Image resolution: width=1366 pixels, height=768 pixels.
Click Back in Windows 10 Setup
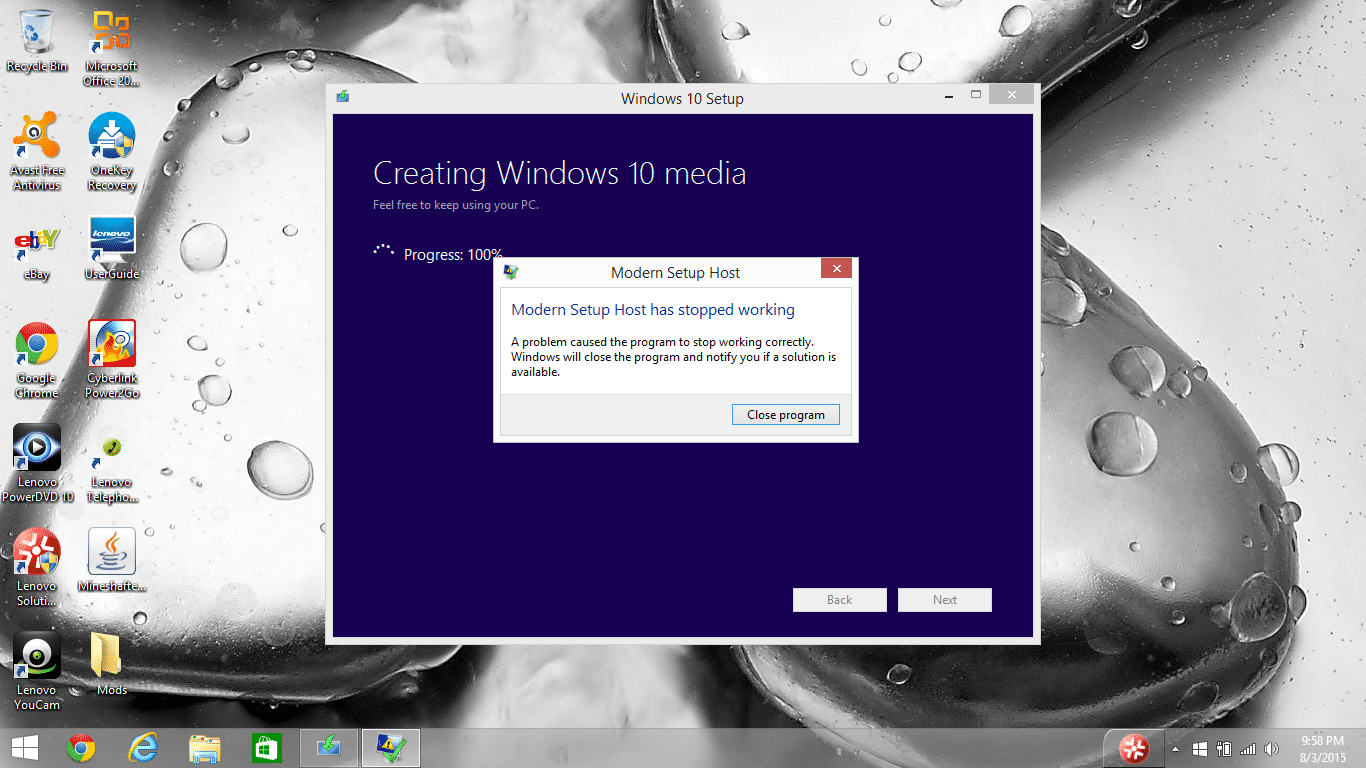click(840, 600)
